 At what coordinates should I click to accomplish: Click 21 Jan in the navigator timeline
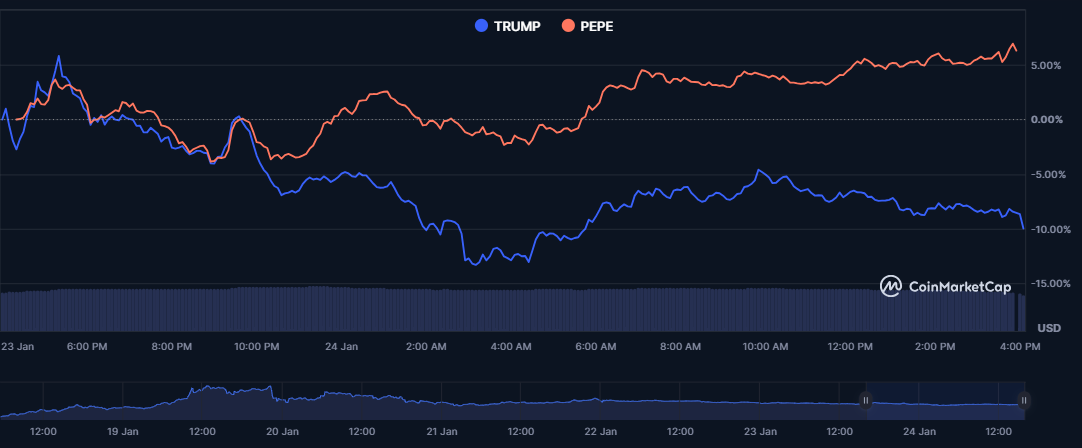click(x=441, y=431)
